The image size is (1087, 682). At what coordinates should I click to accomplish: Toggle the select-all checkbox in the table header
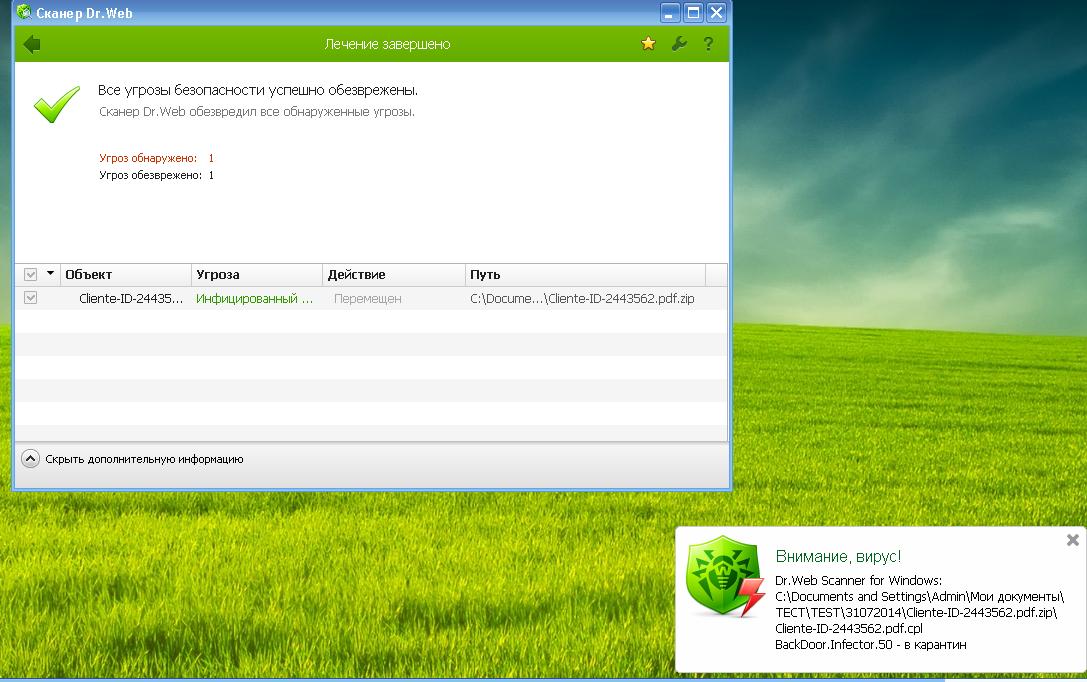coord(30,275)
